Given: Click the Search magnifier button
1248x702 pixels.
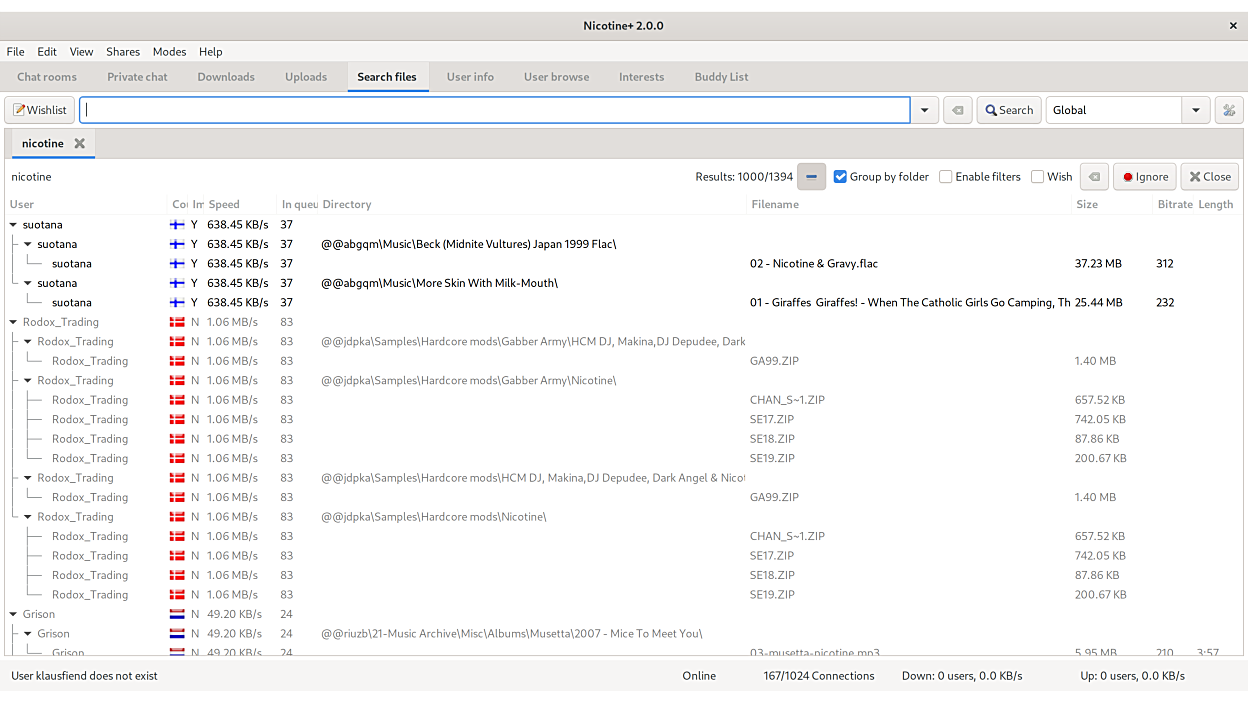Looking at the screenshot, I should point(1009,110).
